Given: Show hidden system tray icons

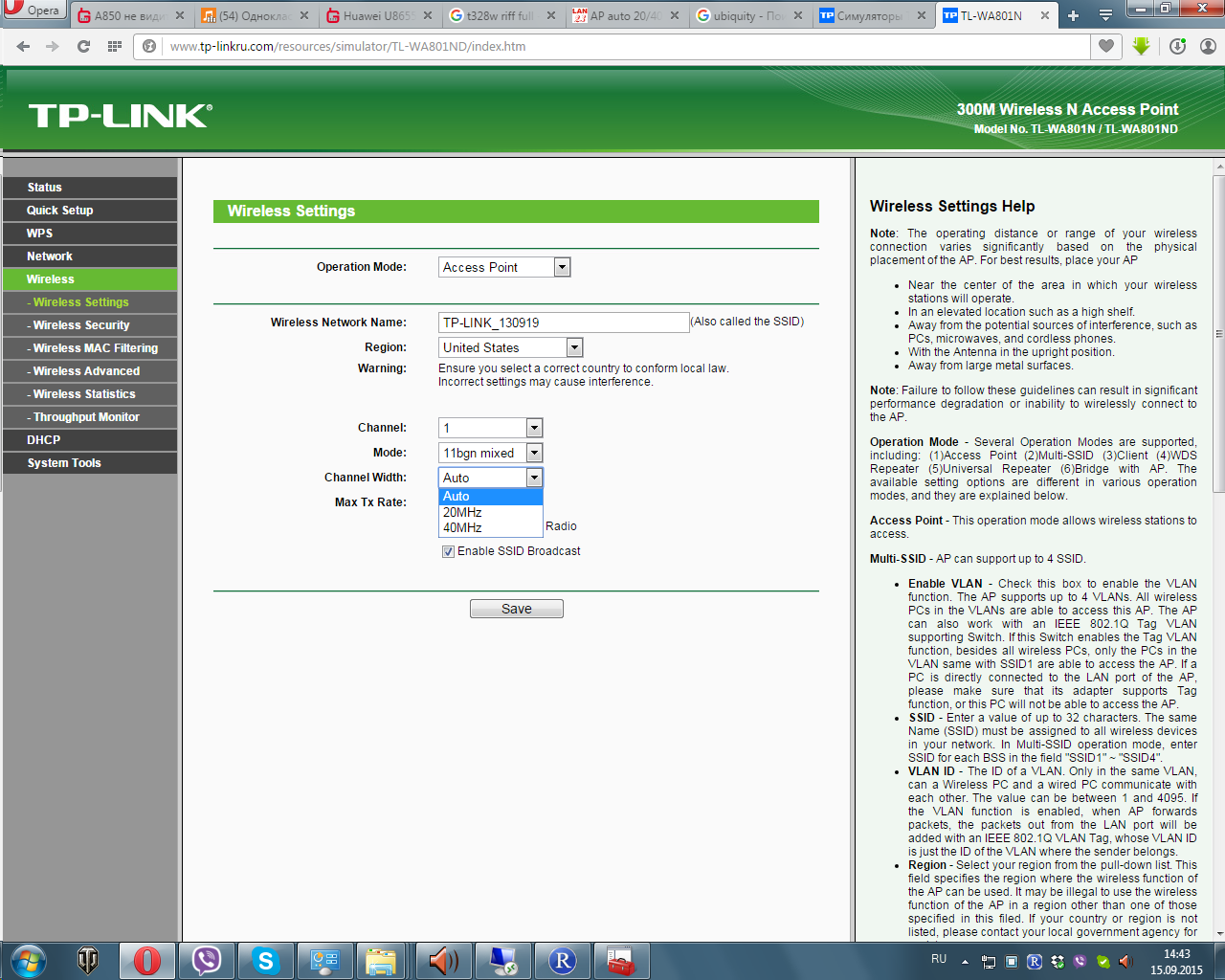Looking at the screenshot, I should pos(965,961).
